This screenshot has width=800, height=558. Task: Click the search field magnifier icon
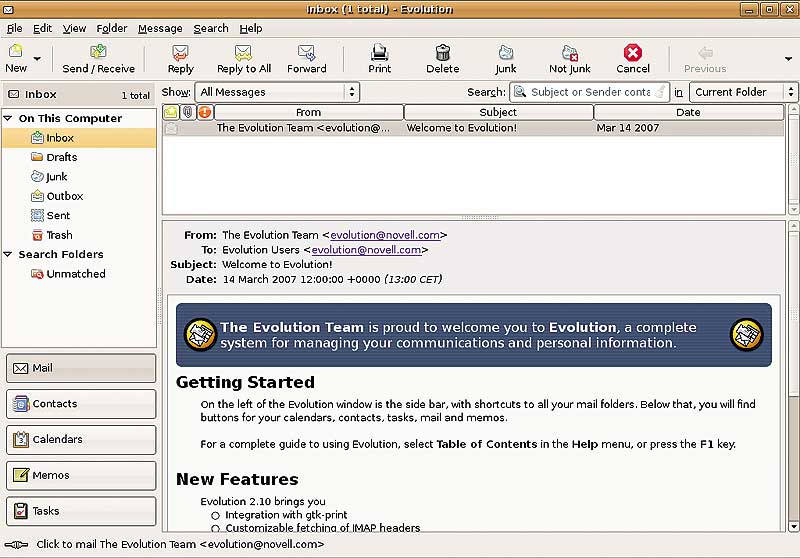520,92
